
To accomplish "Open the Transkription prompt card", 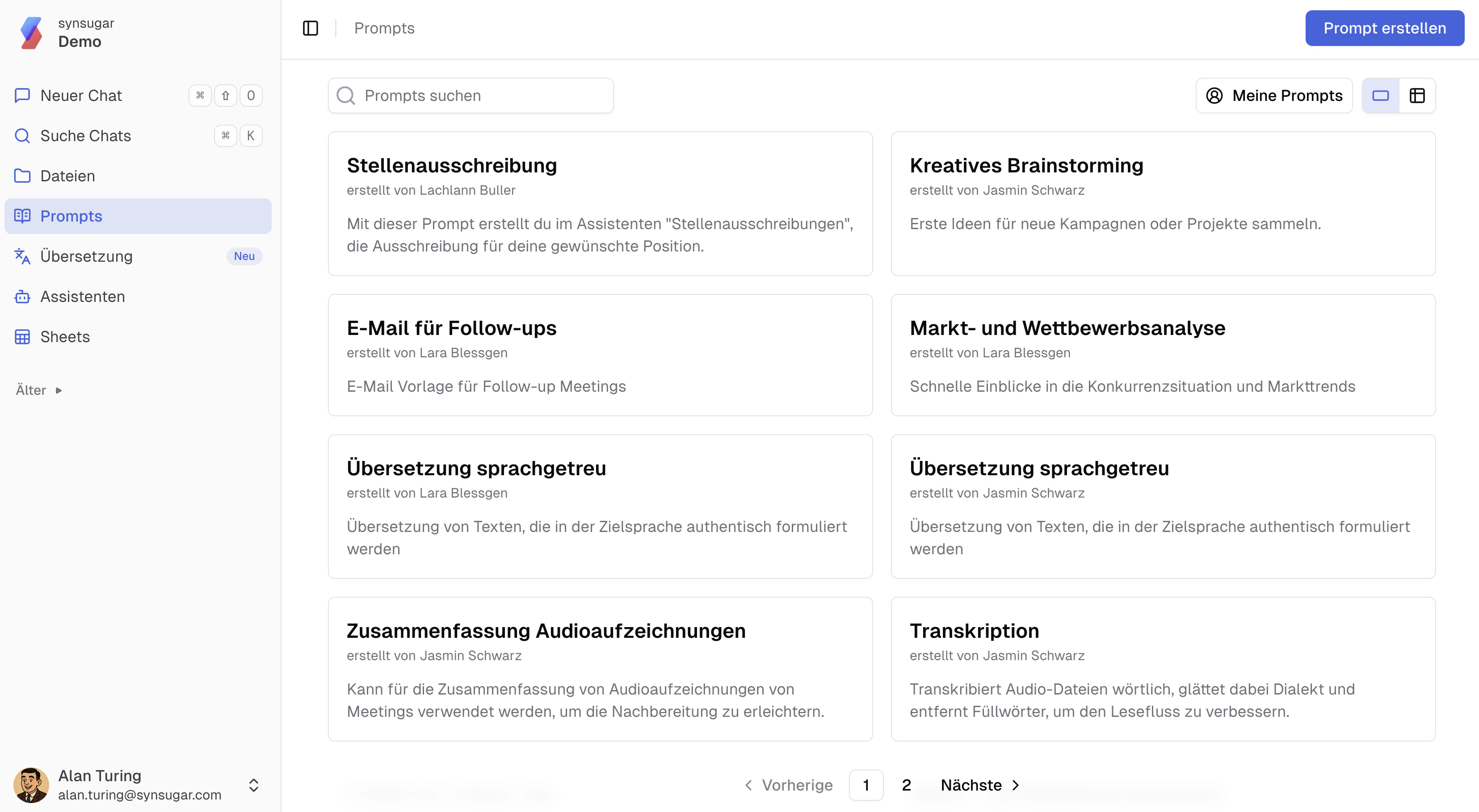I will pyautogui.click(x=1163, y=669).
